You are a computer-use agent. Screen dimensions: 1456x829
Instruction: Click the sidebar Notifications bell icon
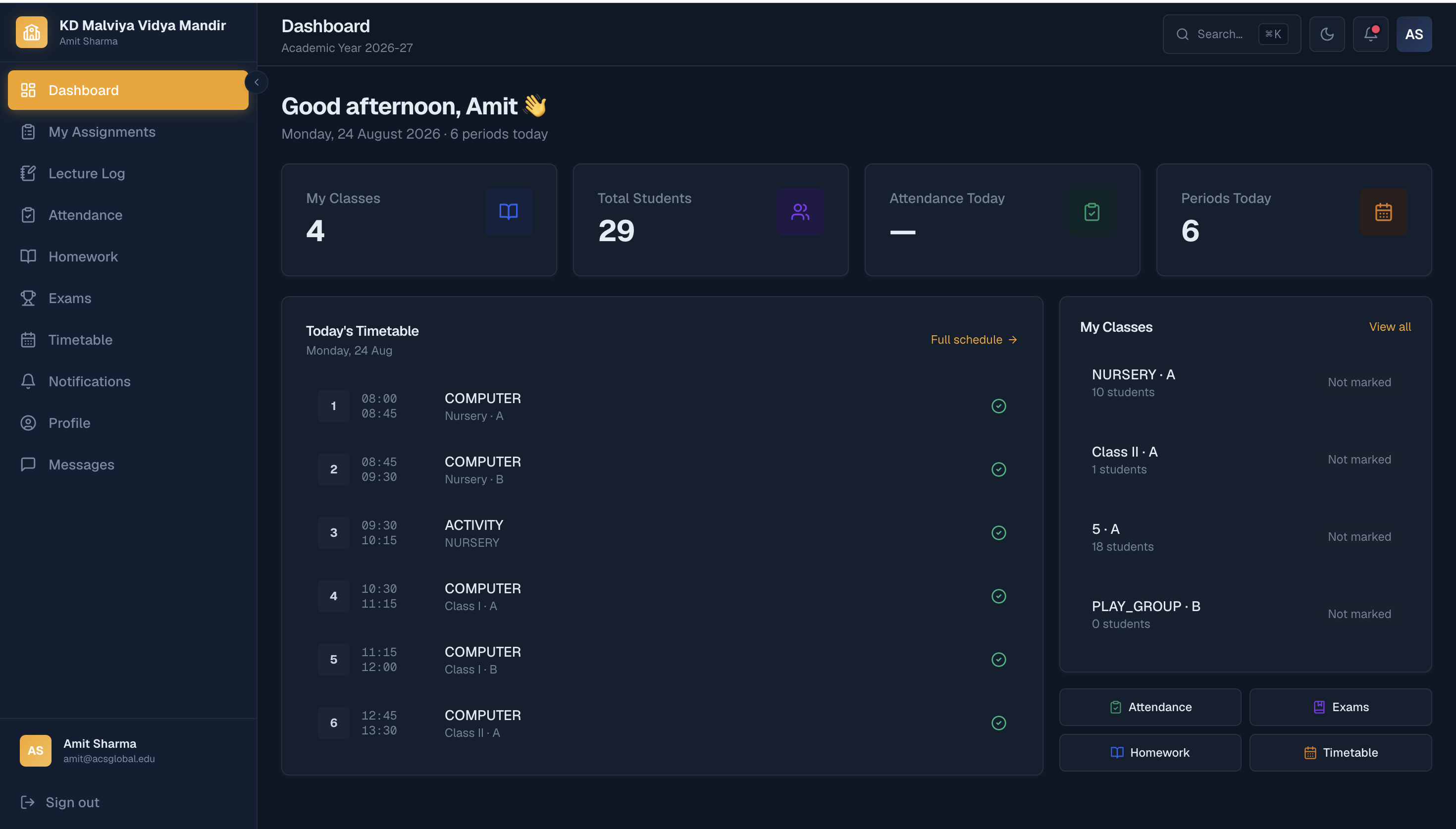(x=28, y=381)
